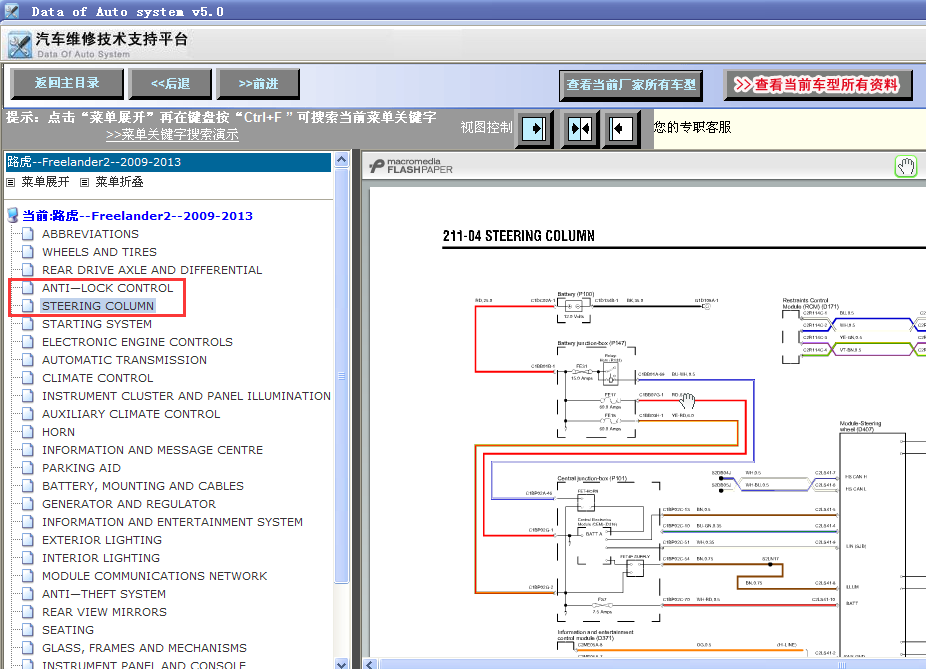
Task: Open AUXILIARY CLIMATE CONTROL entry
Action: pyautogui.click(x=131, y=414)
